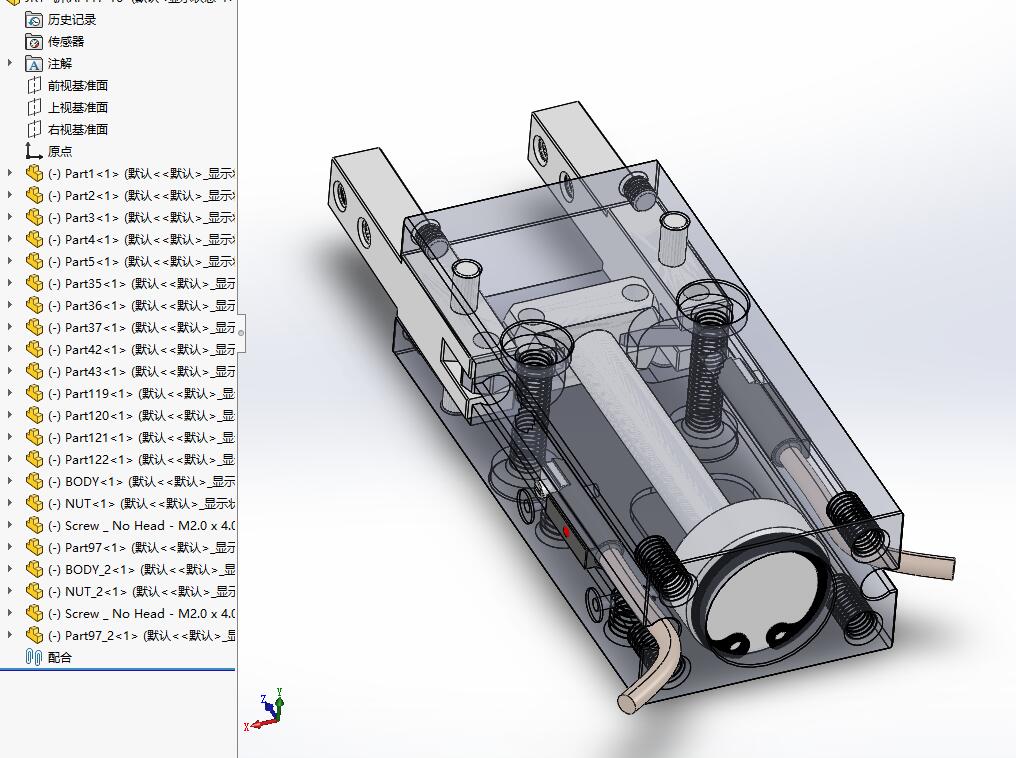Expand the Part35<1> tree node
Screen dimensions: 1016x758
(x=10, y=284)
